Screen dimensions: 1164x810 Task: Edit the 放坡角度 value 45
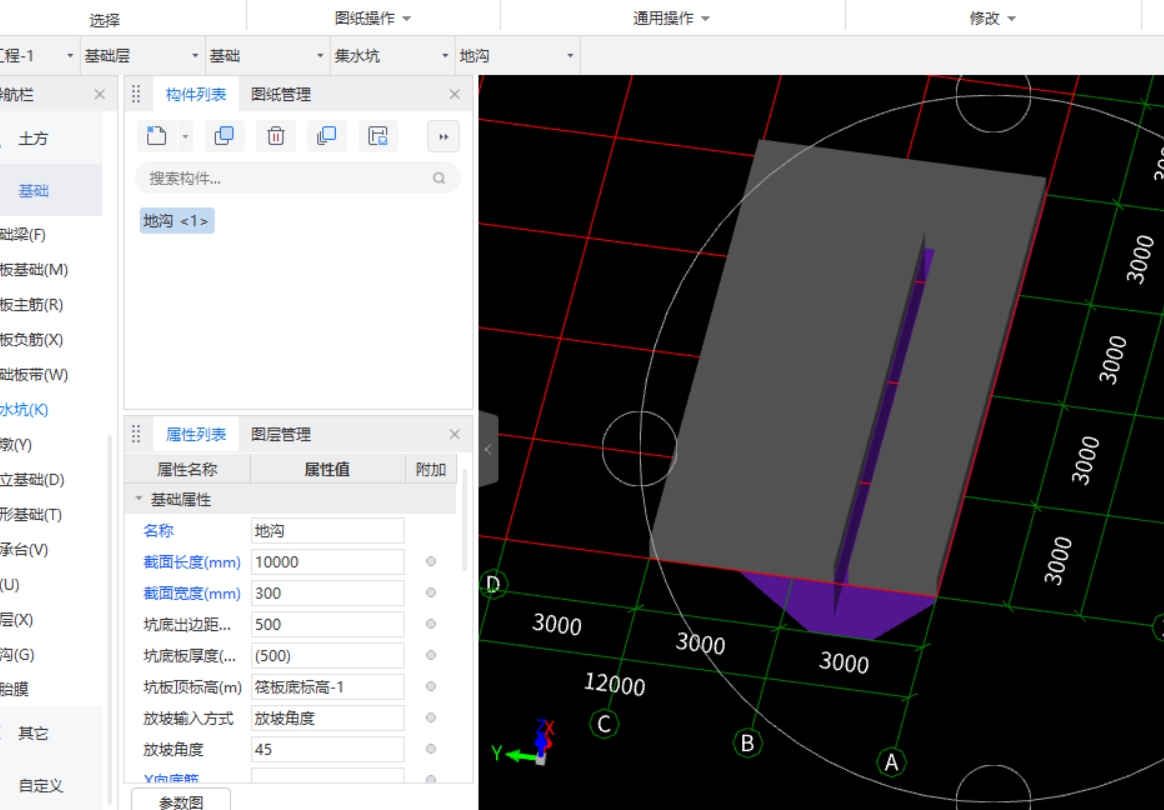click(x=327, y=749)
